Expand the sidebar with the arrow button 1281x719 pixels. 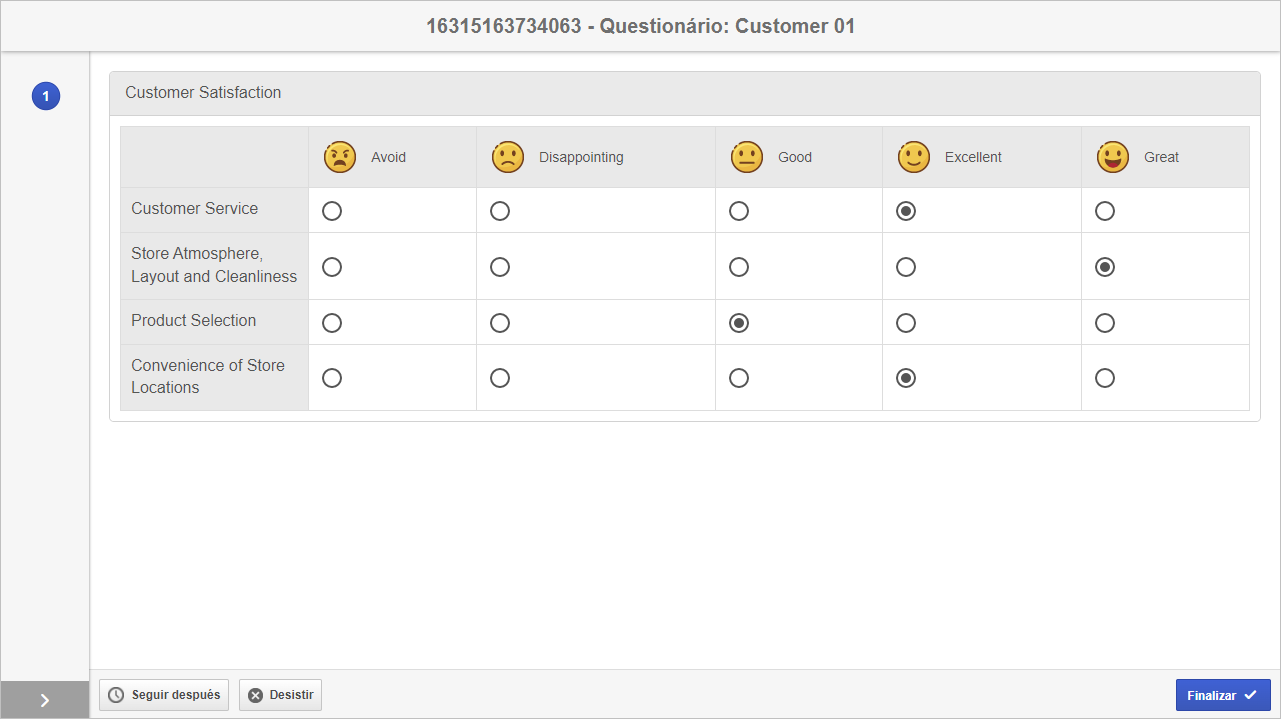[x=45, y=700]
